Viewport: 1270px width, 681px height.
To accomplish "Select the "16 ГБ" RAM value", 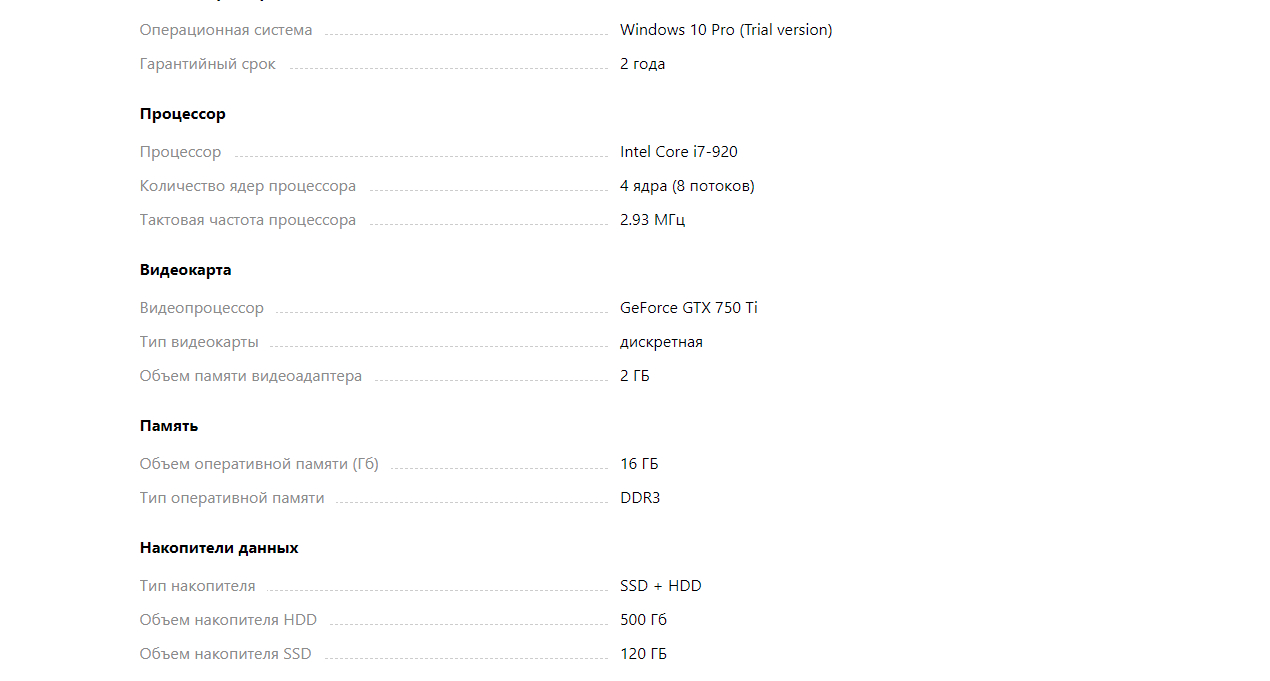I will [x=639, y=464].
